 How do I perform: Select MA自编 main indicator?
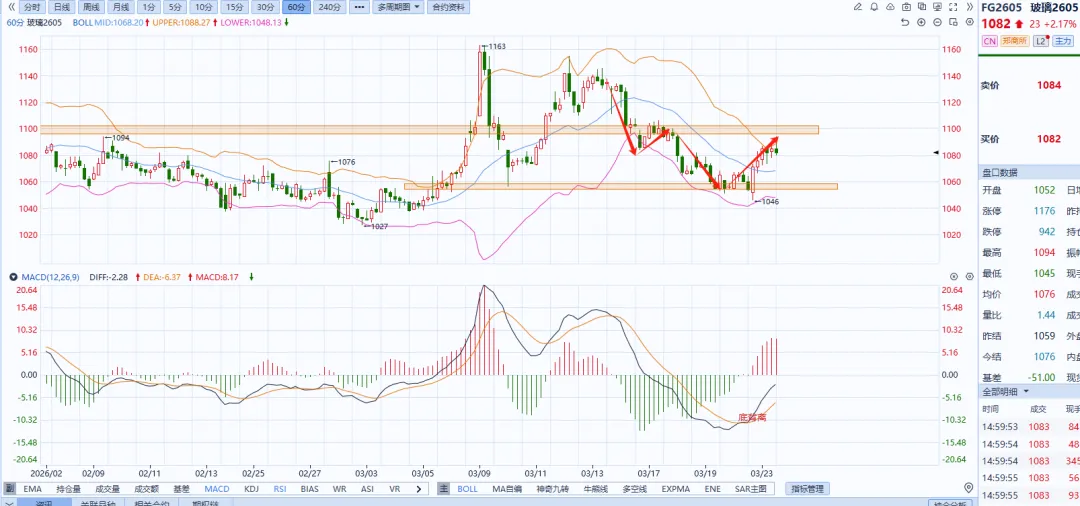(x=508, y=489)
